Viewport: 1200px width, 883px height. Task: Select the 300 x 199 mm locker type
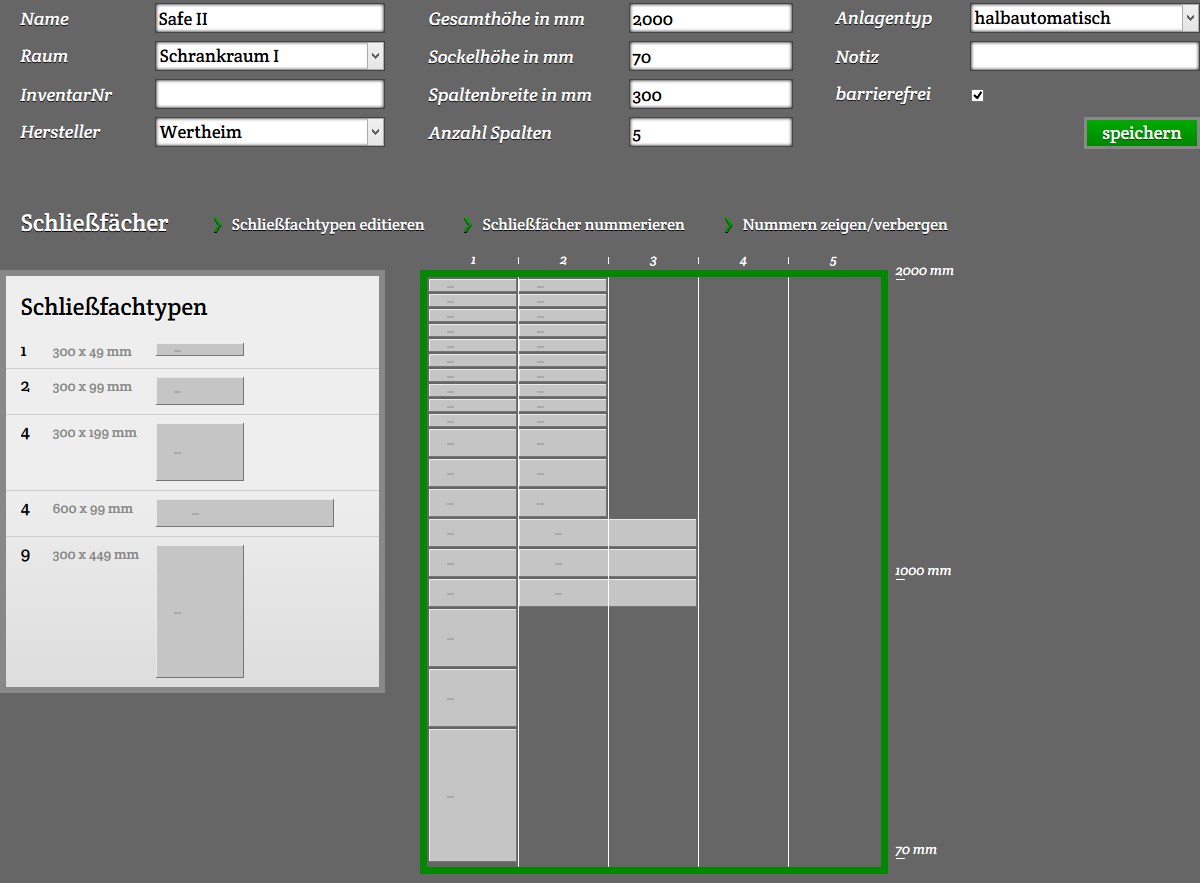point(200,452)
